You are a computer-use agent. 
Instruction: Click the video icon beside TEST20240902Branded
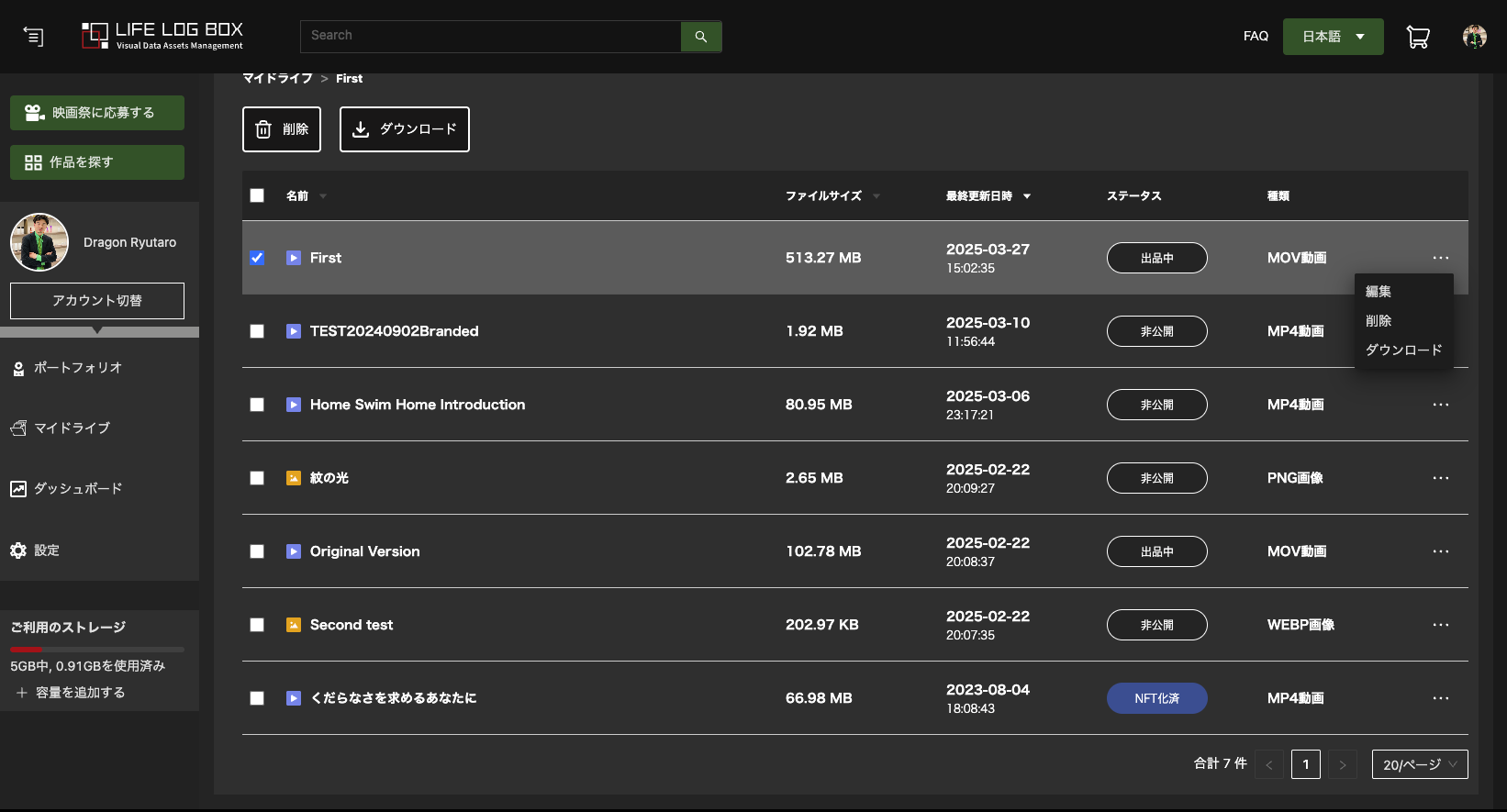coord(294,331)
